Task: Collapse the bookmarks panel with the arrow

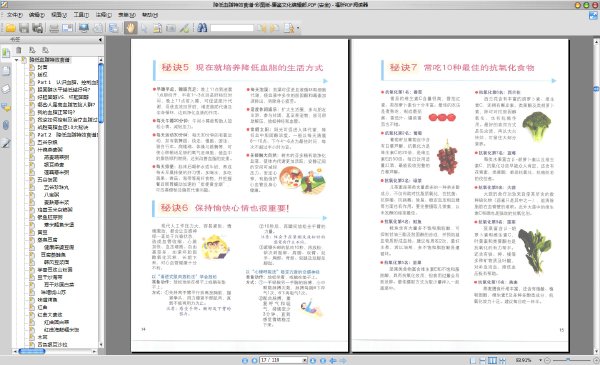Action: (x=100, y=39)
